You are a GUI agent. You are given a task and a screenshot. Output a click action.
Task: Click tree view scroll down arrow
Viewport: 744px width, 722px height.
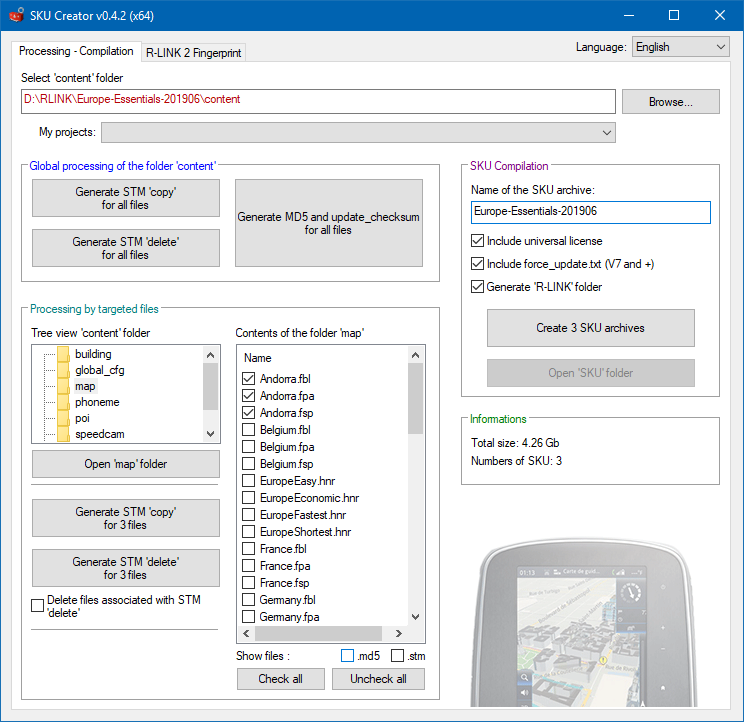click(211, 434)
